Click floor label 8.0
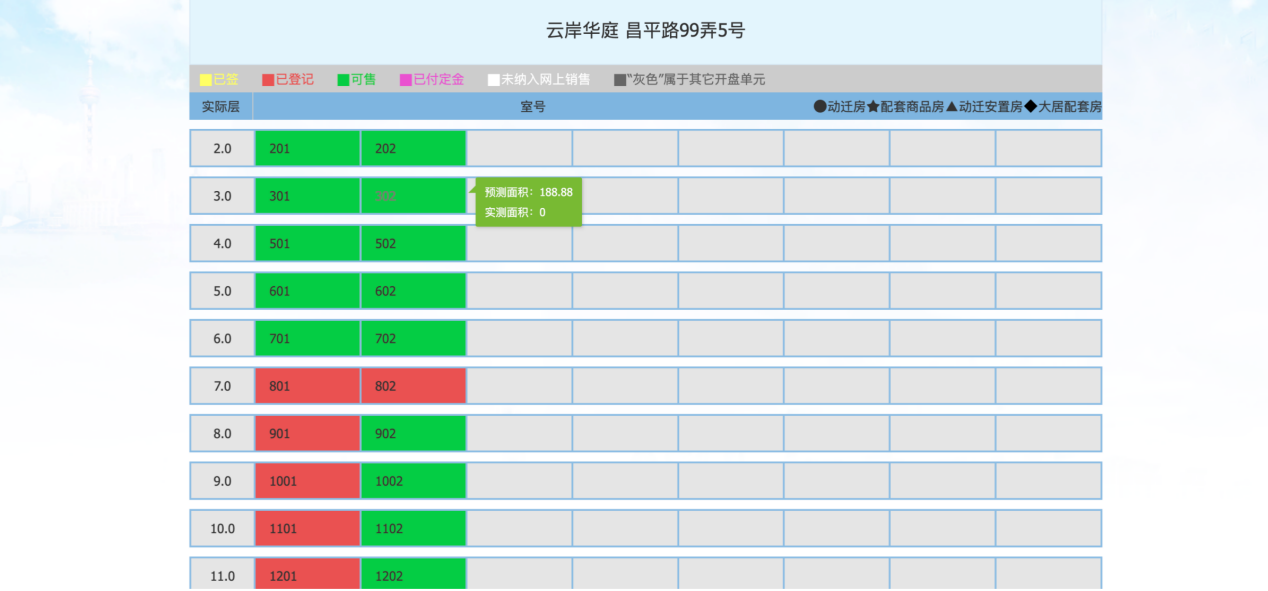 point(222,433)
